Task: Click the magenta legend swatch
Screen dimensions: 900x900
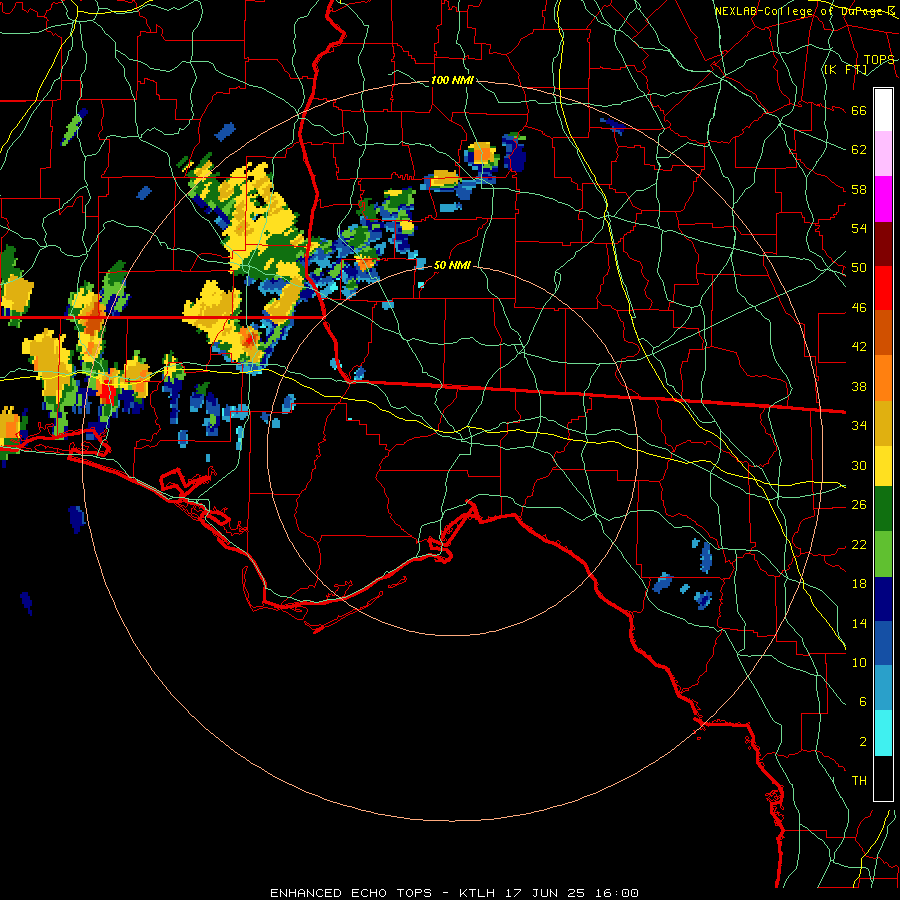Action: click(x=883, y=199)
